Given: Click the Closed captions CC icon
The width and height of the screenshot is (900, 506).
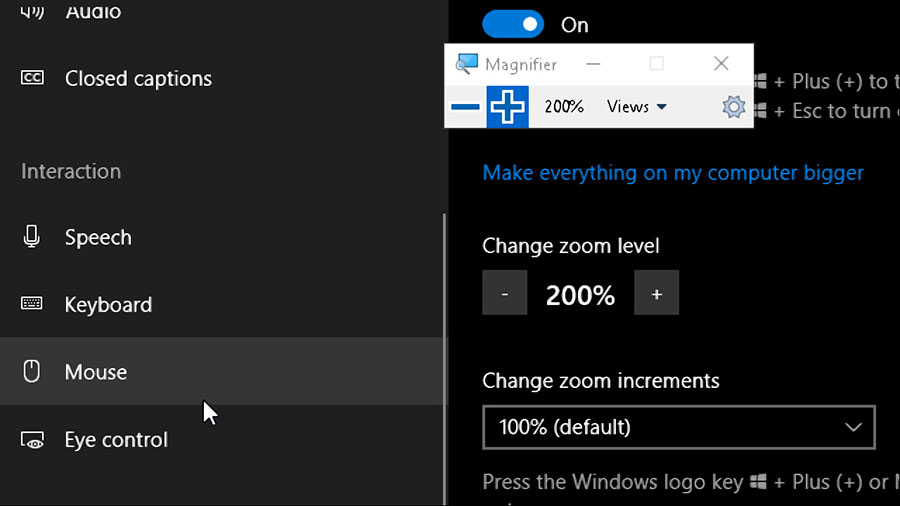Looking at the screenshot, I should [32, 78].
